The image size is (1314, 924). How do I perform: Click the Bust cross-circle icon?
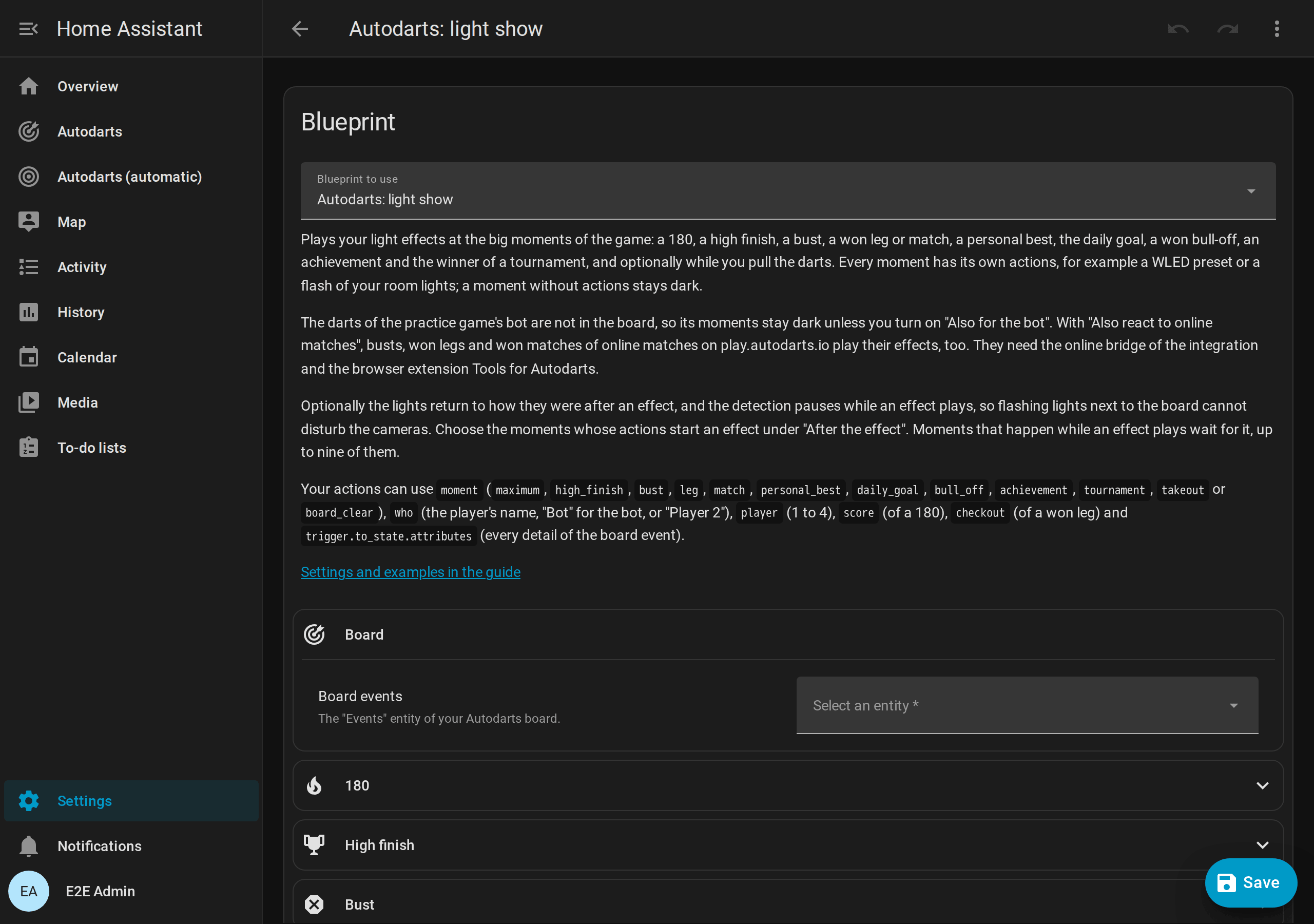coord(314,904)
